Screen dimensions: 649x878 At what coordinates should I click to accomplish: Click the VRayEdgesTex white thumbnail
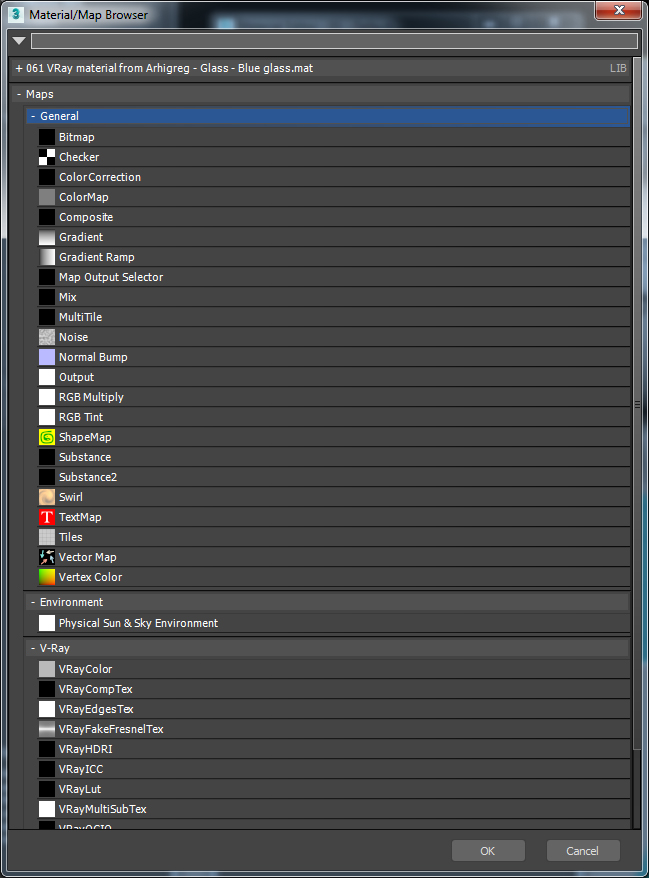[x=47, y=709]
